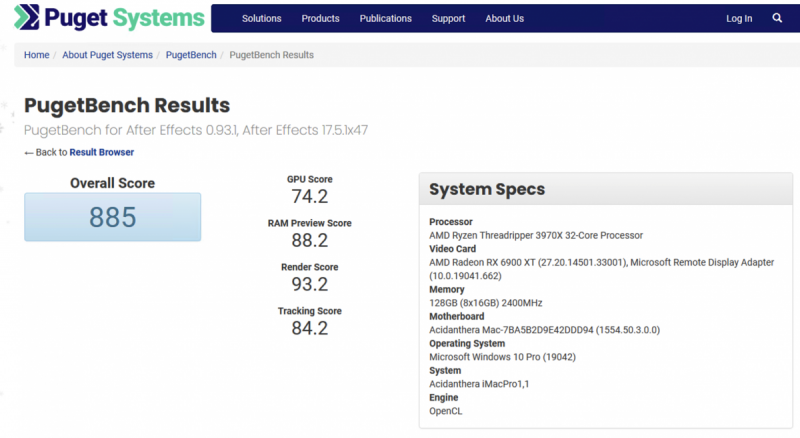Go back to Result Browser

point(102,152)
